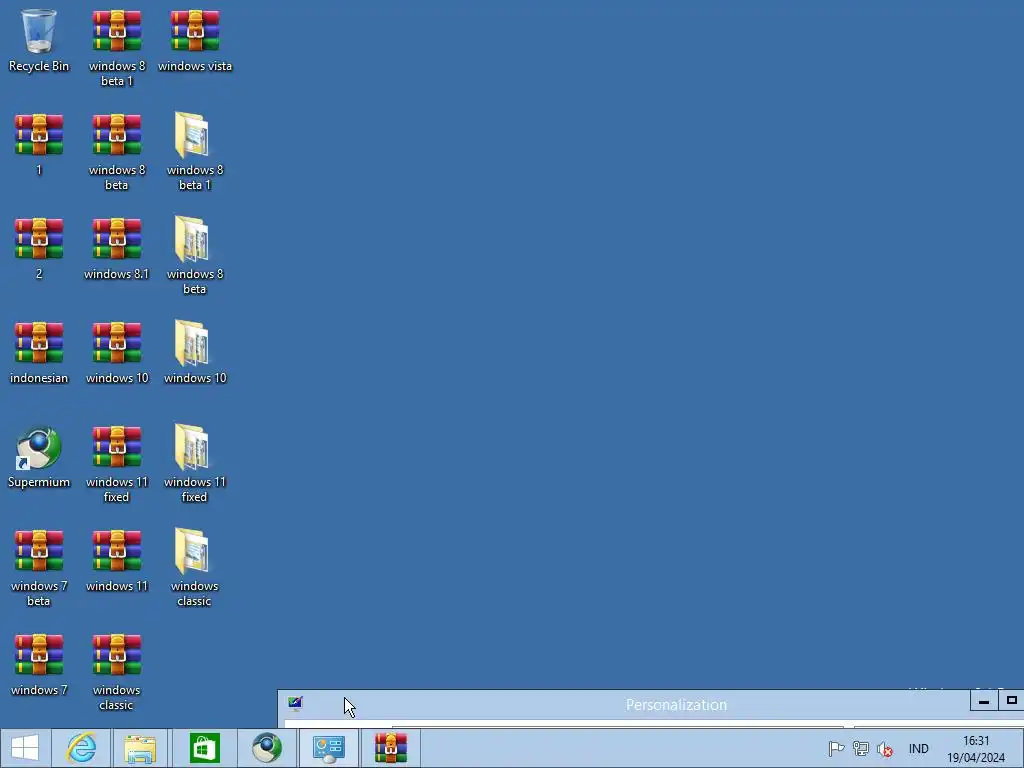Open File Explorer from the taskbar
The height and width of the screenshot is (768, 1024).
click(140, 748)
